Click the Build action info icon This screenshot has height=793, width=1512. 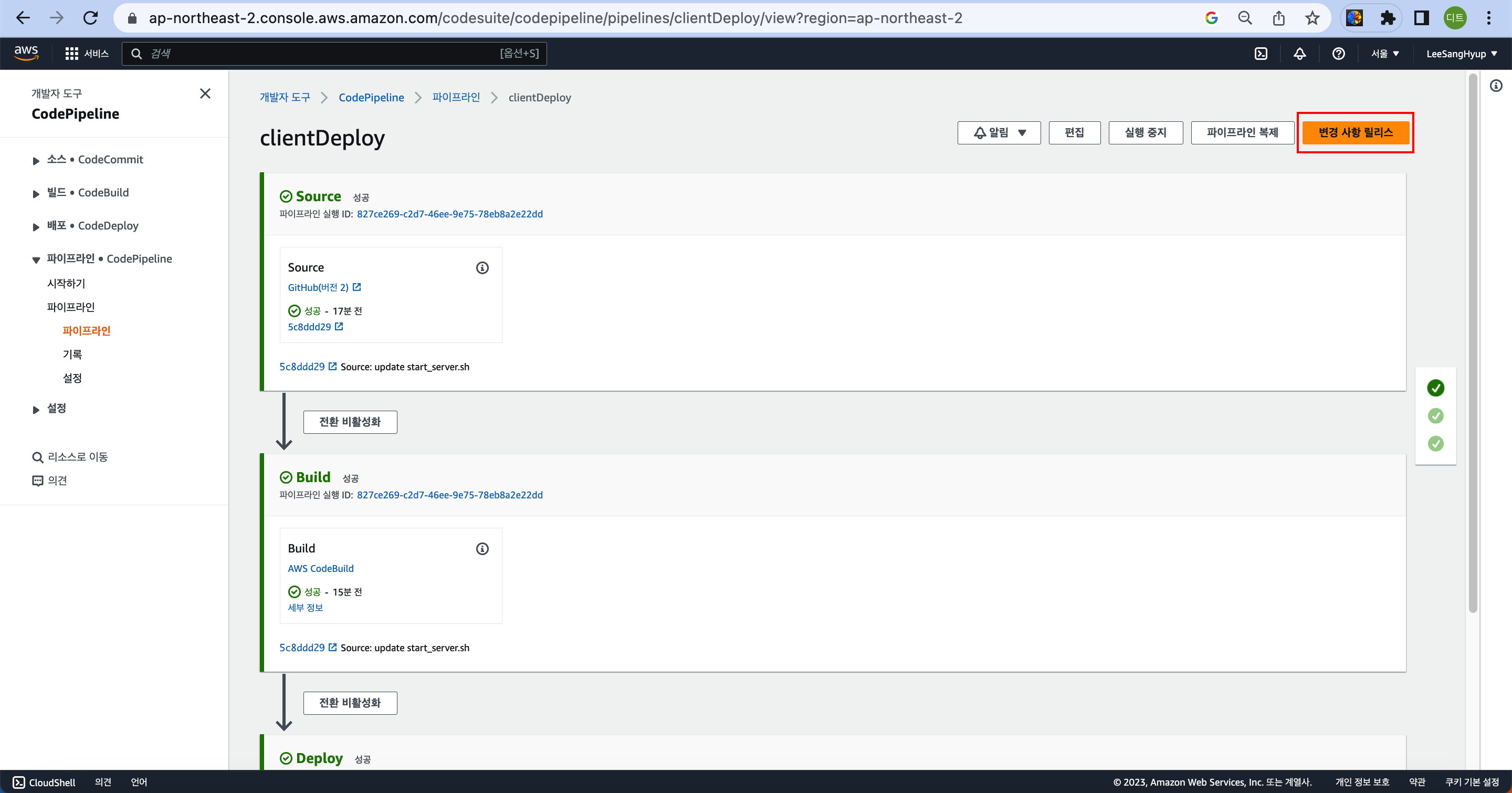coord(482,549)
